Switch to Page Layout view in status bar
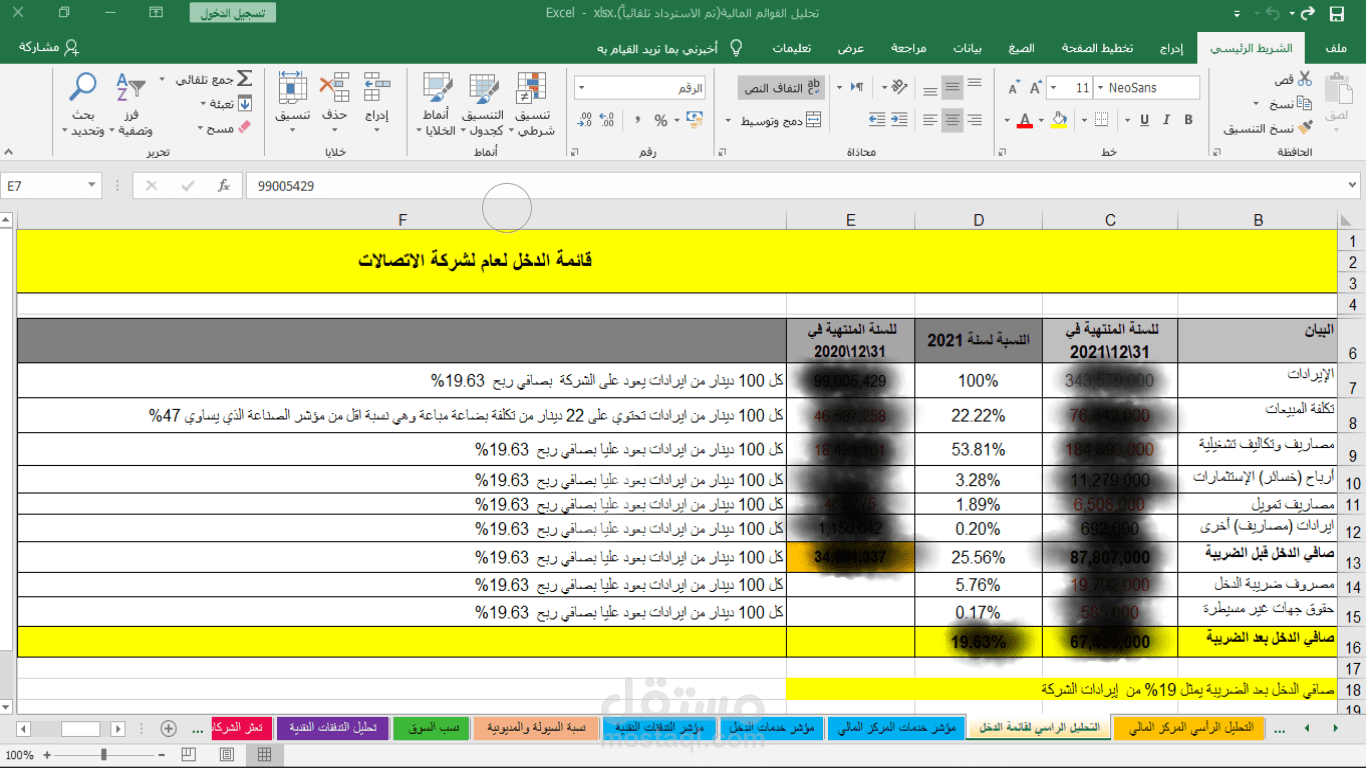The width and height of the screenshot is (1366, 768). pos(227,754)
